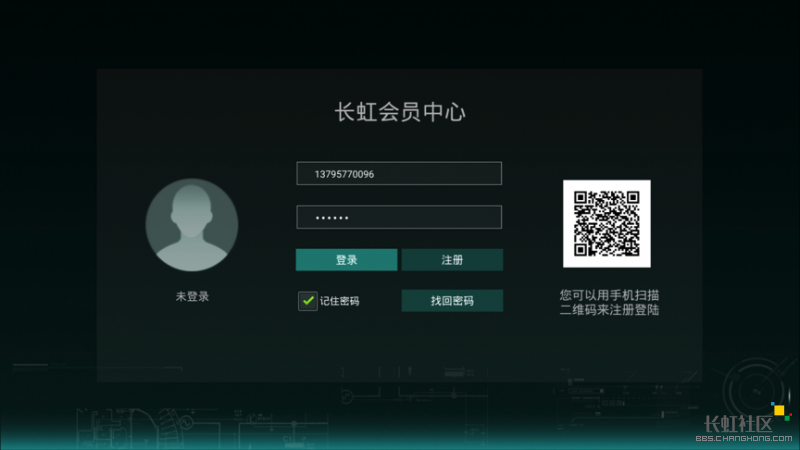Click the 找回密码 button
The image size is (800, 450).
(x=452, y=301)
